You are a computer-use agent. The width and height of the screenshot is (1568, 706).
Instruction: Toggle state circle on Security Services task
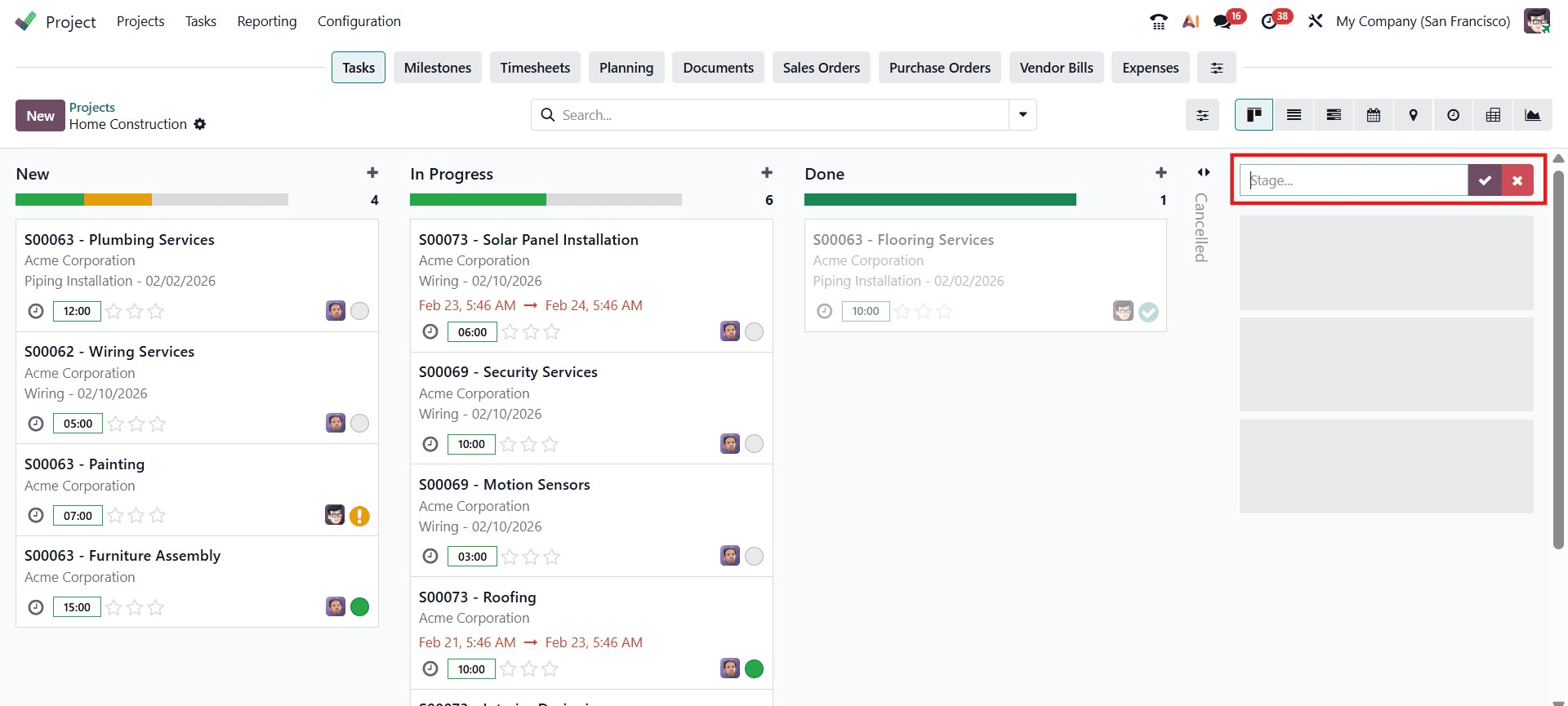coord(754,443)
